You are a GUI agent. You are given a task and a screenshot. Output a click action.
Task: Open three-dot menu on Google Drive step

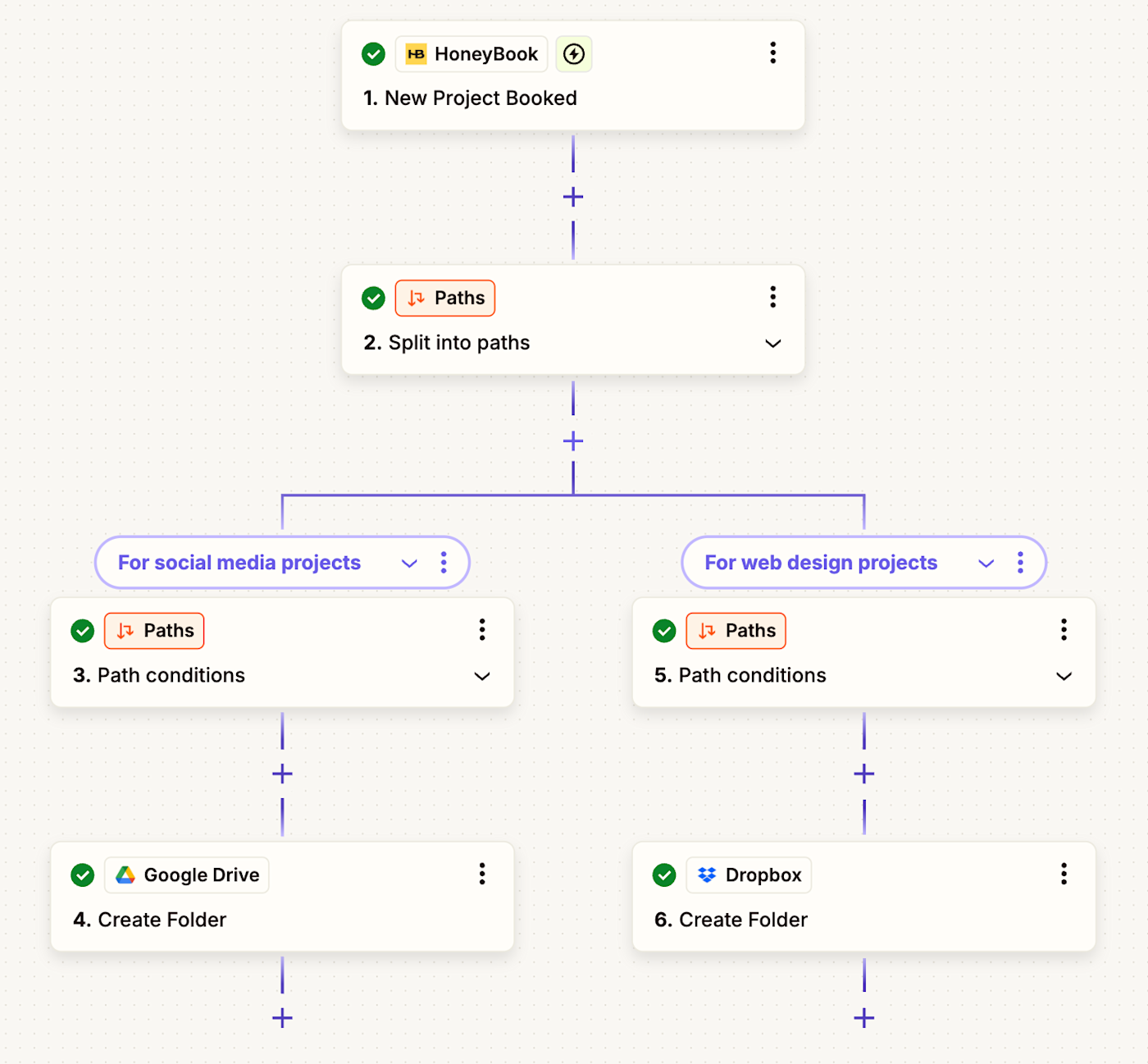tap(482, 874)
